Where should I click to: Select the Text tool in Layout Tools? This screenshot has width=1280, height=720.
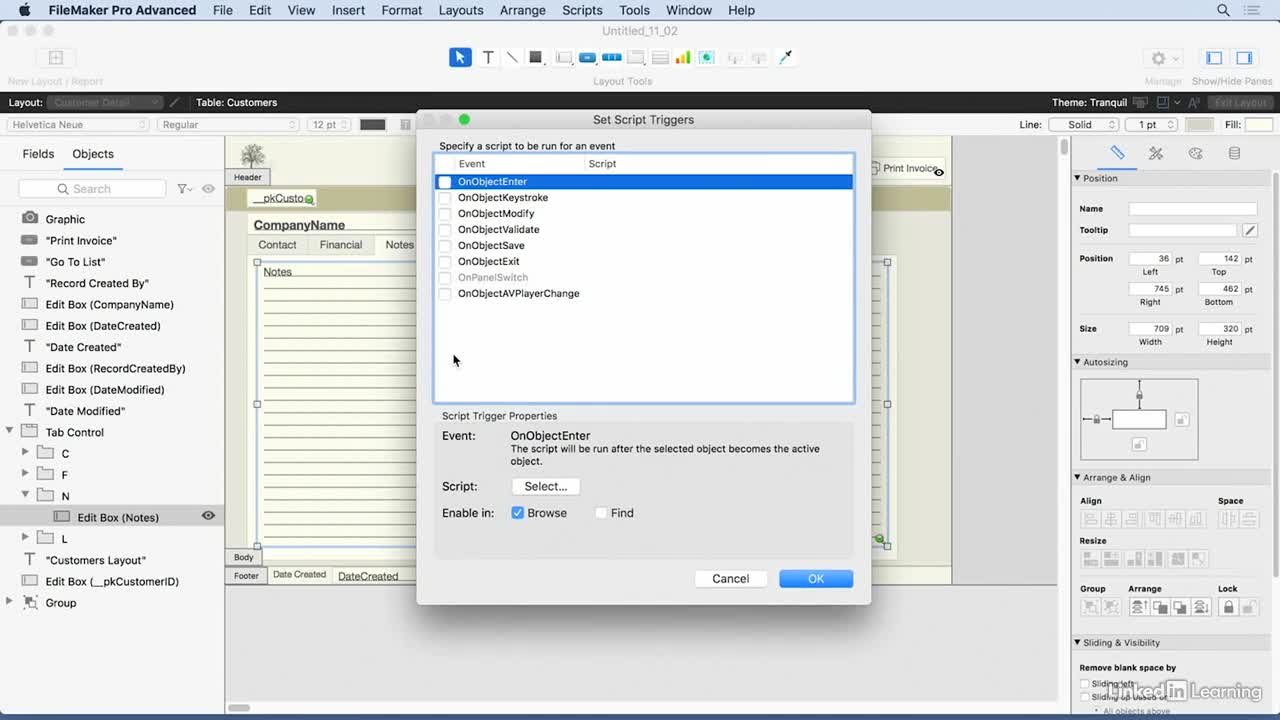click(x=488, y=58)
